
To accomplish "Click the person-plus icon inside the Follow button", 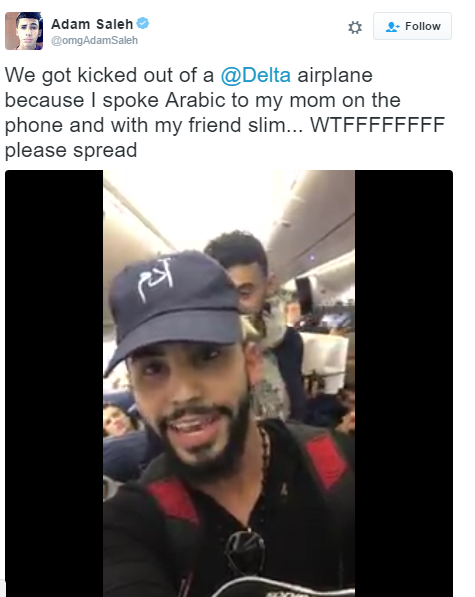I will [392, 27].
